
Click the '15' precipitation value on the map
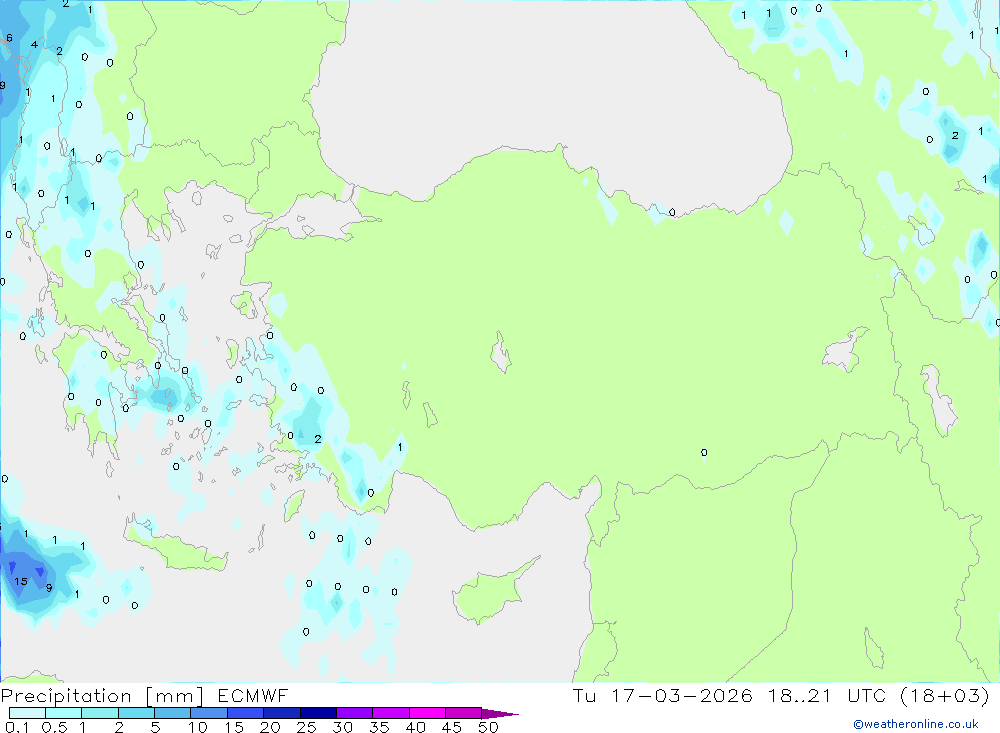click(x=21, y=581)
